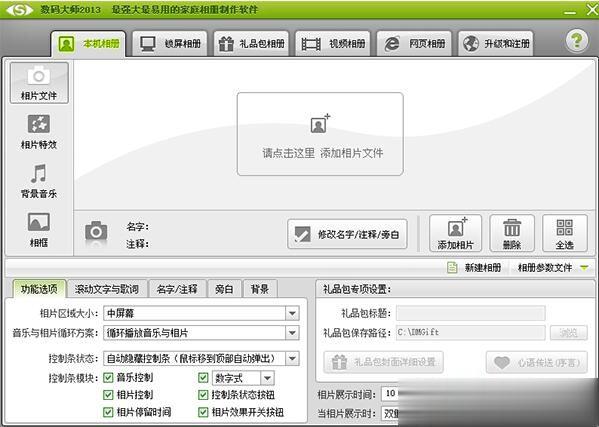The height and width of the screenshot is (427, 599).
Task: Click the 相片展示时间 value field
Action: (390, 394)
